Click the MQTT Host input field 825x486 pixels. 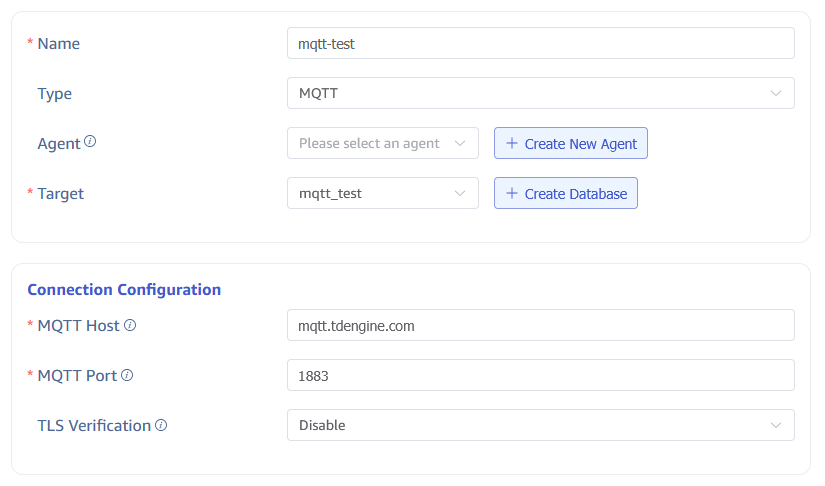[x=540, y=325]
